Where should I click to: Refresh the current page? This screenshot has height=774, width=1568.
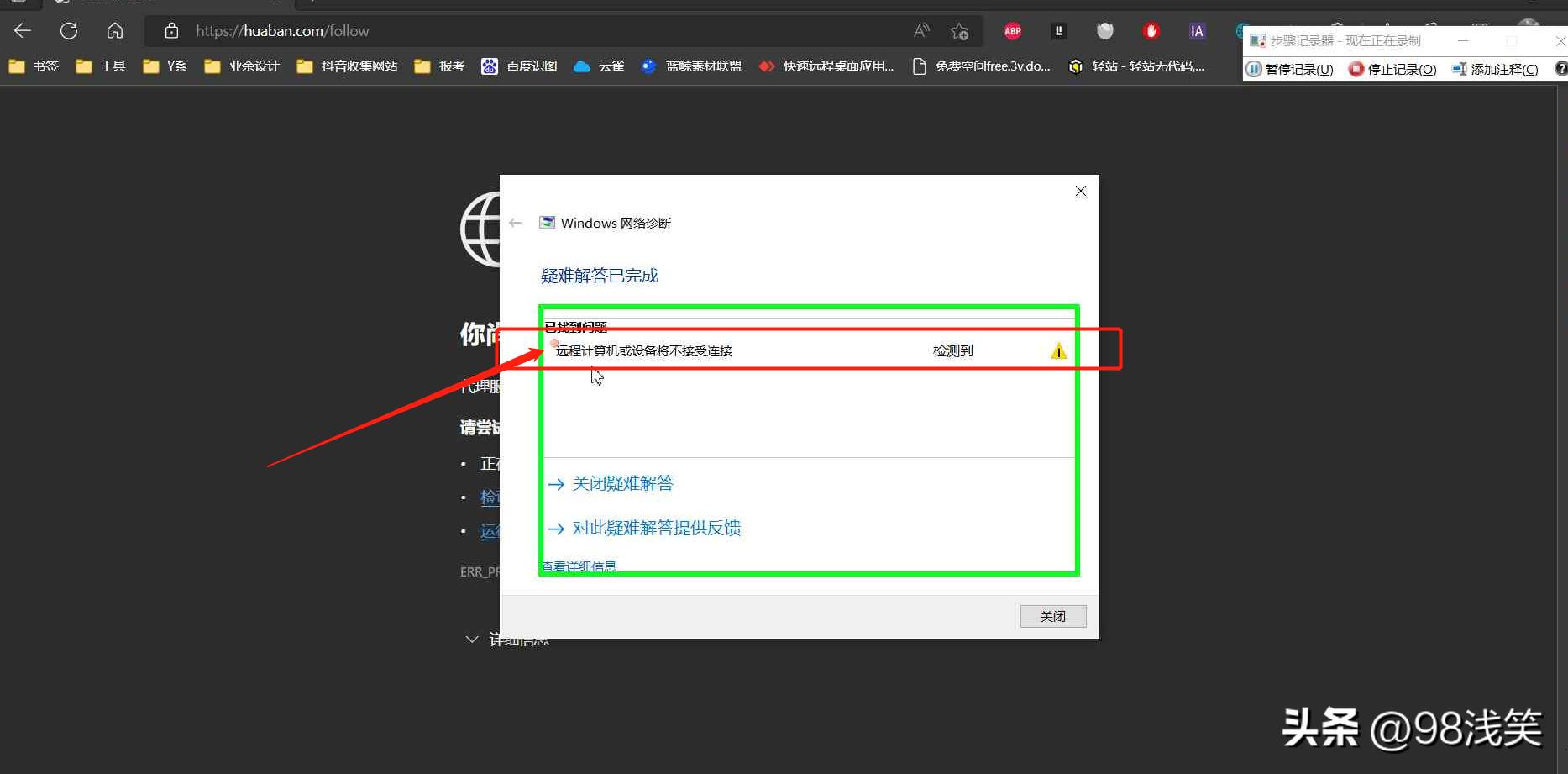[x=68, y=30]
